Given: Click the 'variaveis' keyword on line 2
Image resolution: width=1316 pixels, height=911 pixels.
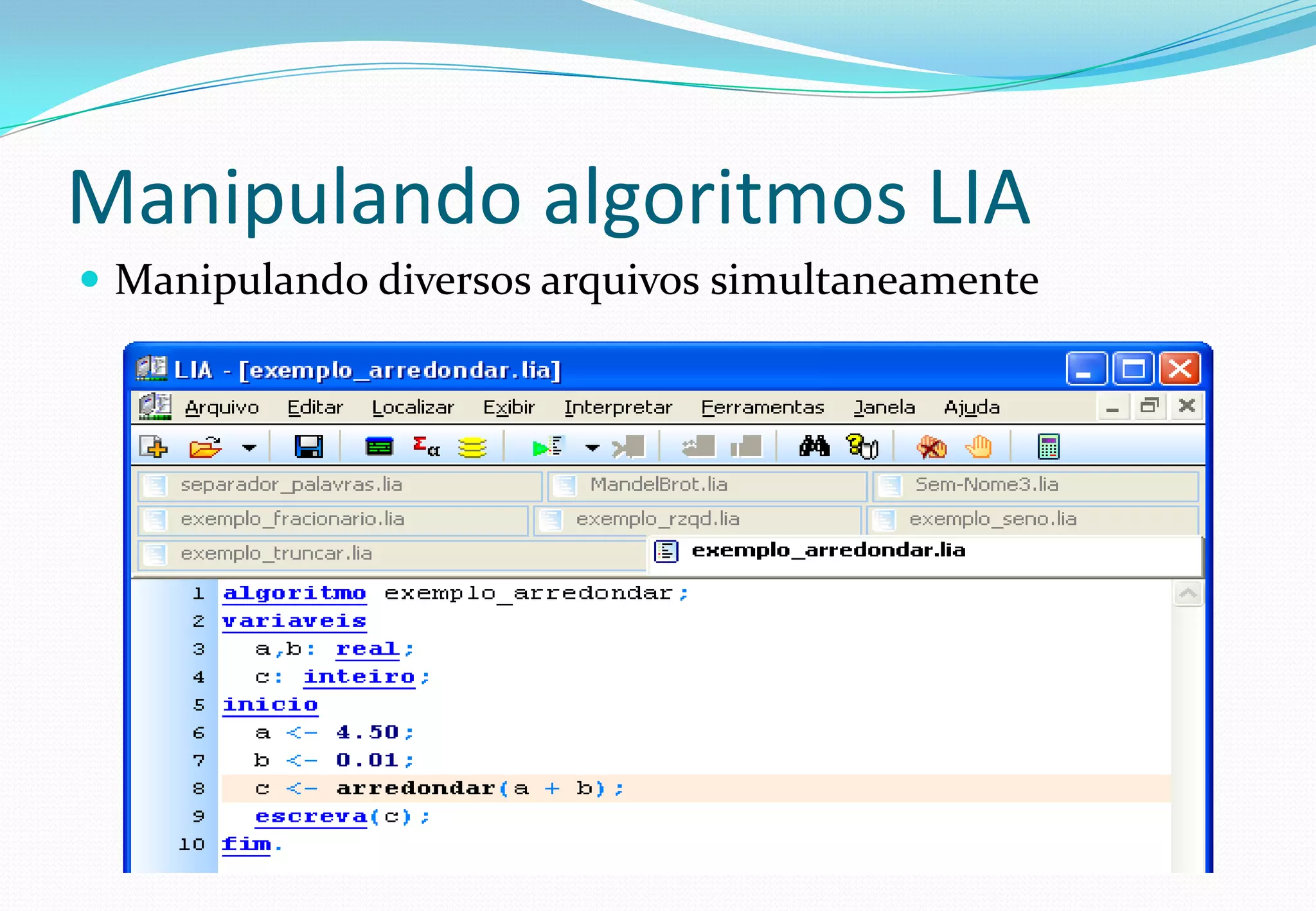Looking at the screenshot, I should (294, 621).
